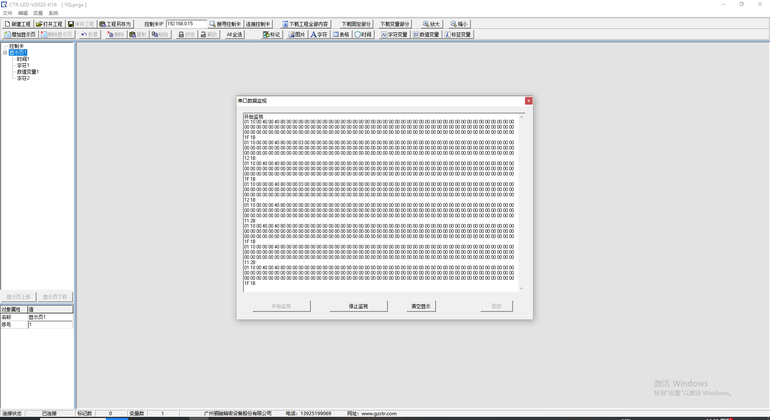The height and width of the screenshot is (420, 770).
Task: Insert a 标记 marker element
Action: pyautogui.click(x=272, y=34)
